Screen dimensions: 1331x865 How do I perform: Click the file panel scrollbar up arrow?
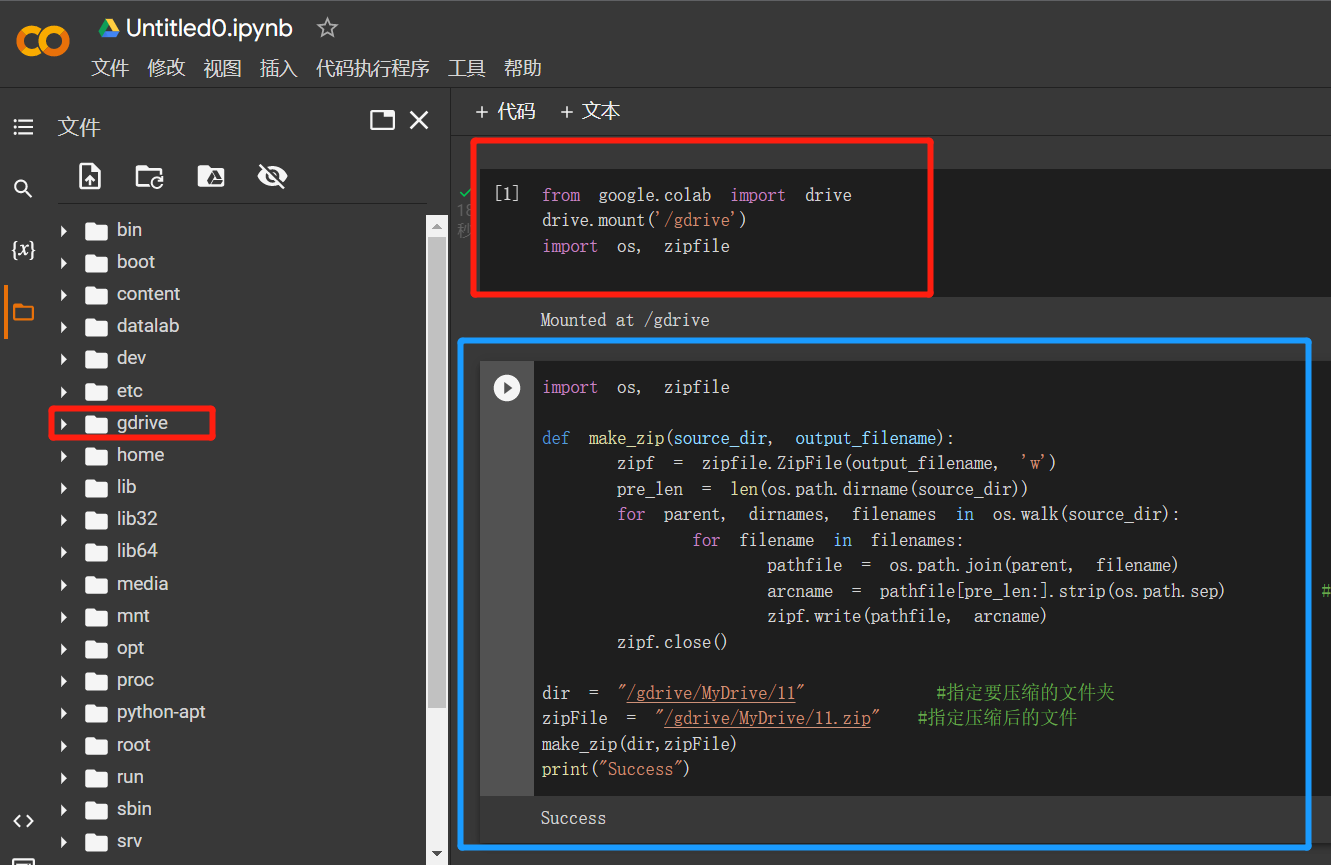point(437,226)
